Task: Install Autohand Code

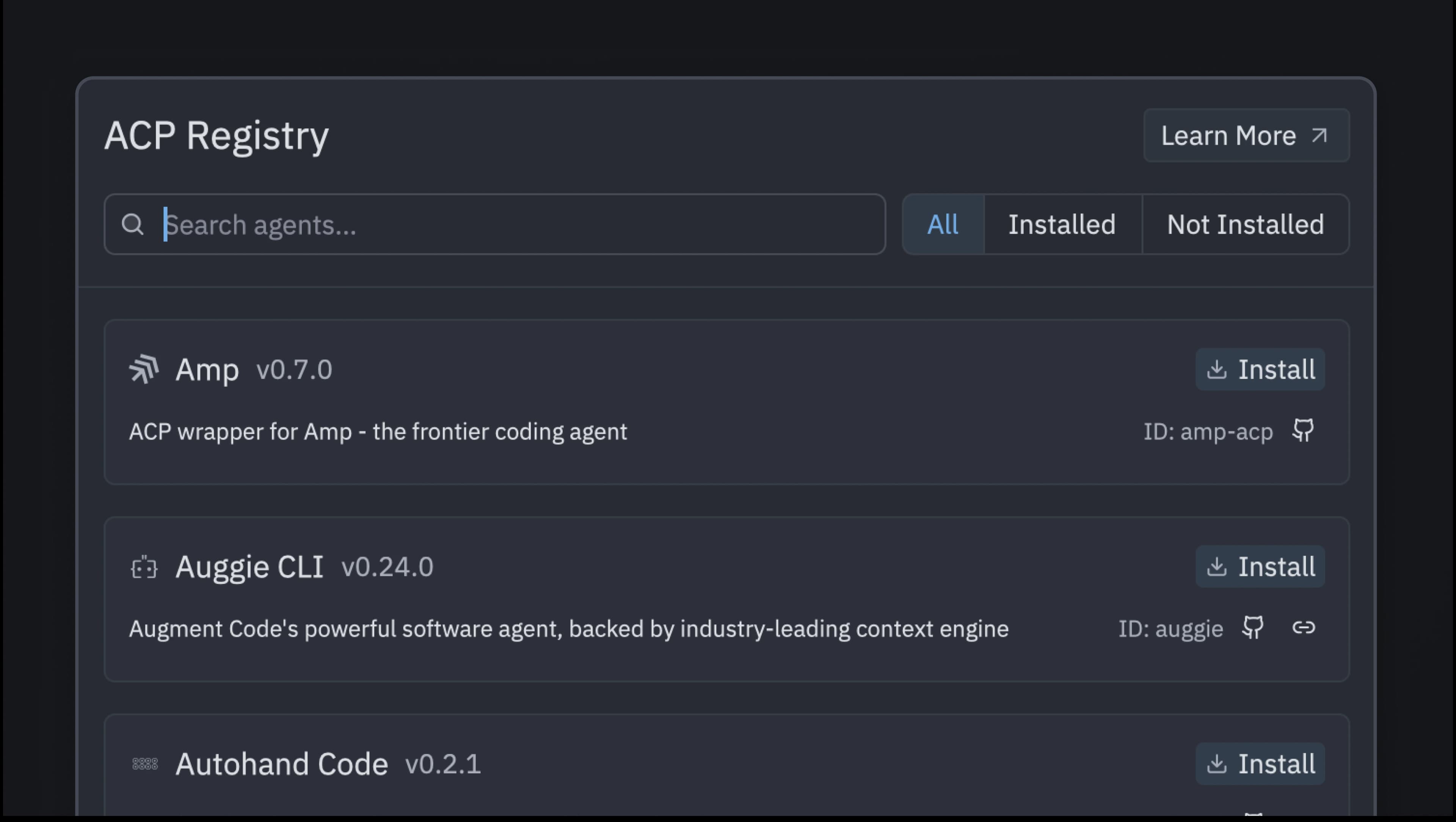Action: coord(1260,764)
